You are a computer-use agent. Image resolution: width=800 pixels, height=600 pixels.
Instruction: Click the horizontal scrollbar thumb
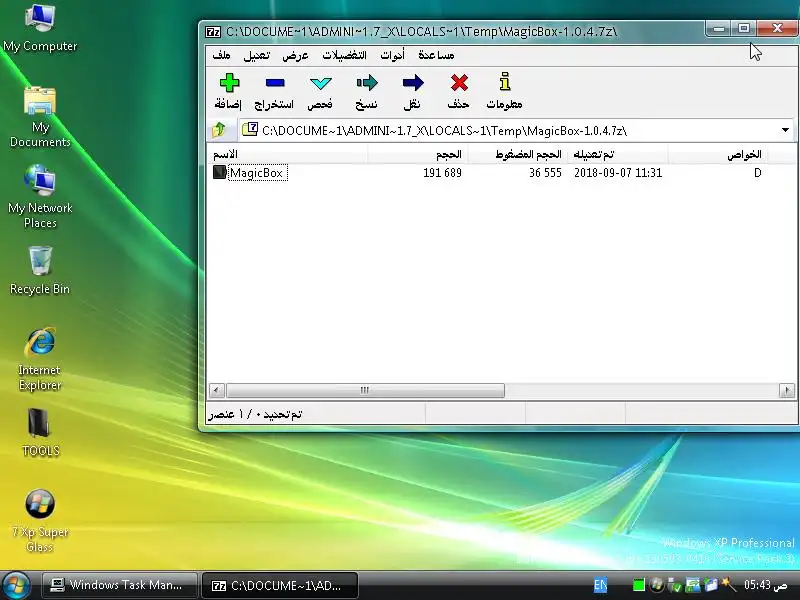point(365,390)
